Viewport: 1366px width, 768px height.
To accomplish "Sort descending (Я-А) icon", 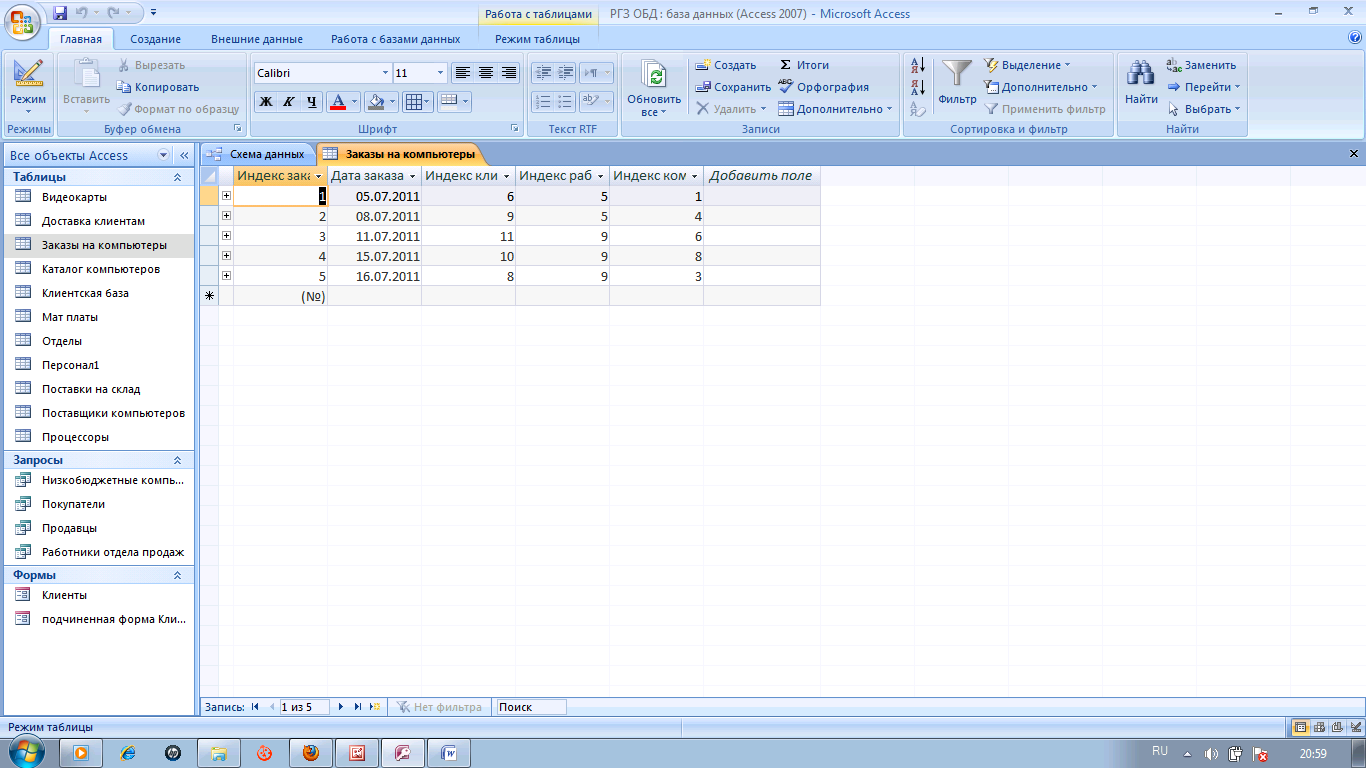I will 918,87.
